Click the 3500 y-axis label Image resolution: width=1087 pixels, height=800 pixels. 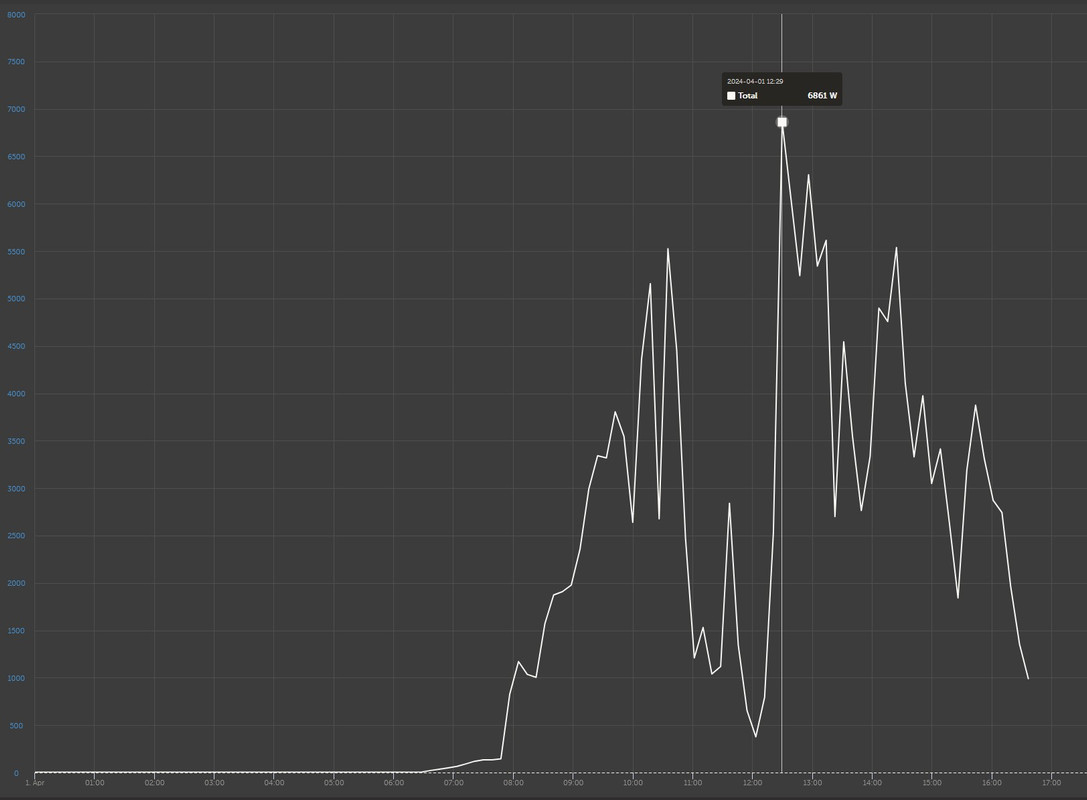16,442
